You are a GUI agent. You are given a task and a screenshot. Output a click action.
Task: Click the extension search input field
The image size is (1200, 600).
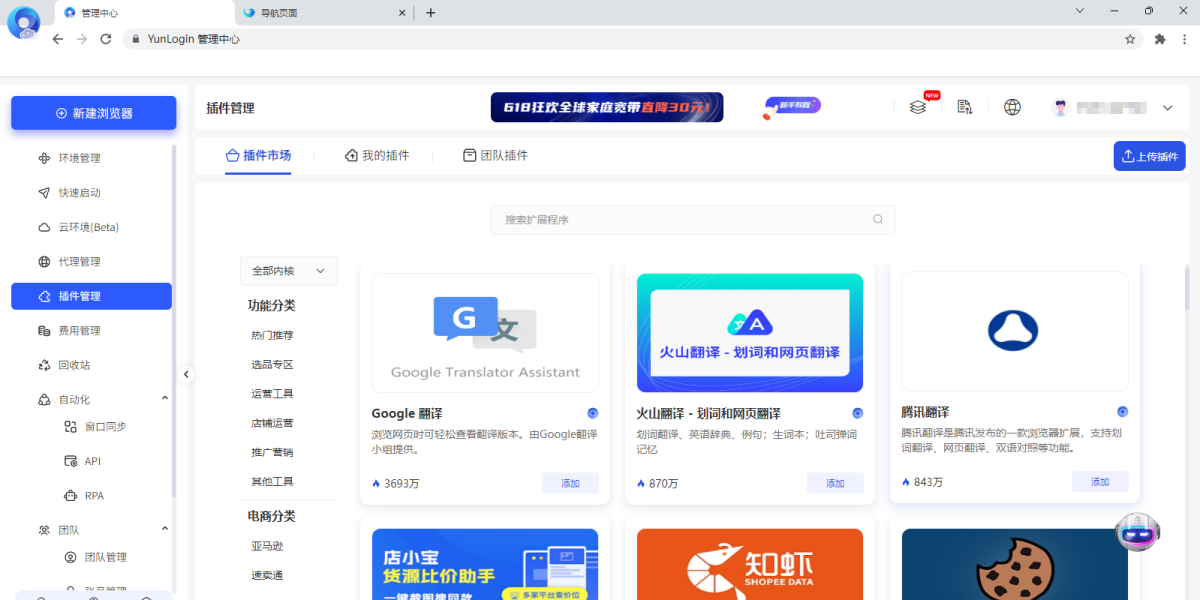[692, 219]
